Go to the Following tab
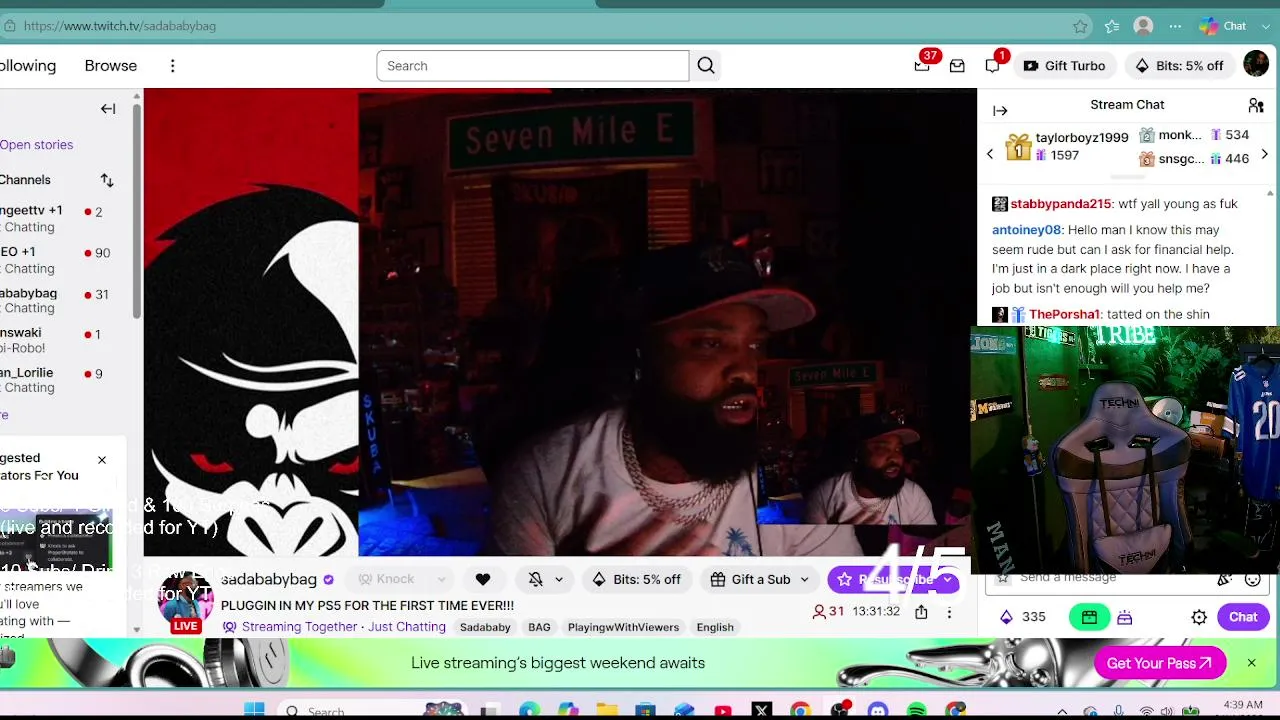Screen dimensions: 1280x720 (x=28, y=66)
